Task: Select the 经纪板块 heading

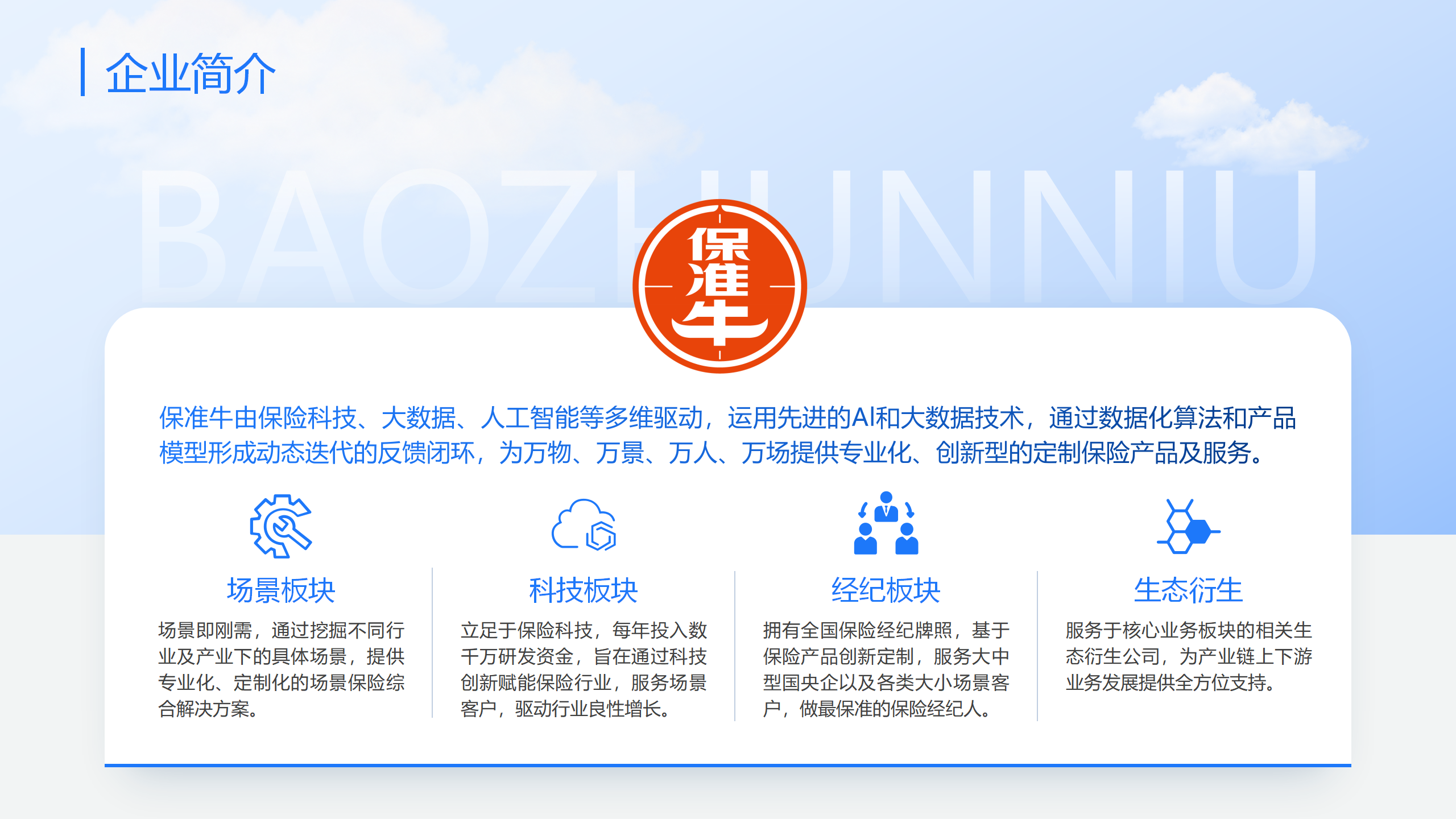Action: point(886,590)
